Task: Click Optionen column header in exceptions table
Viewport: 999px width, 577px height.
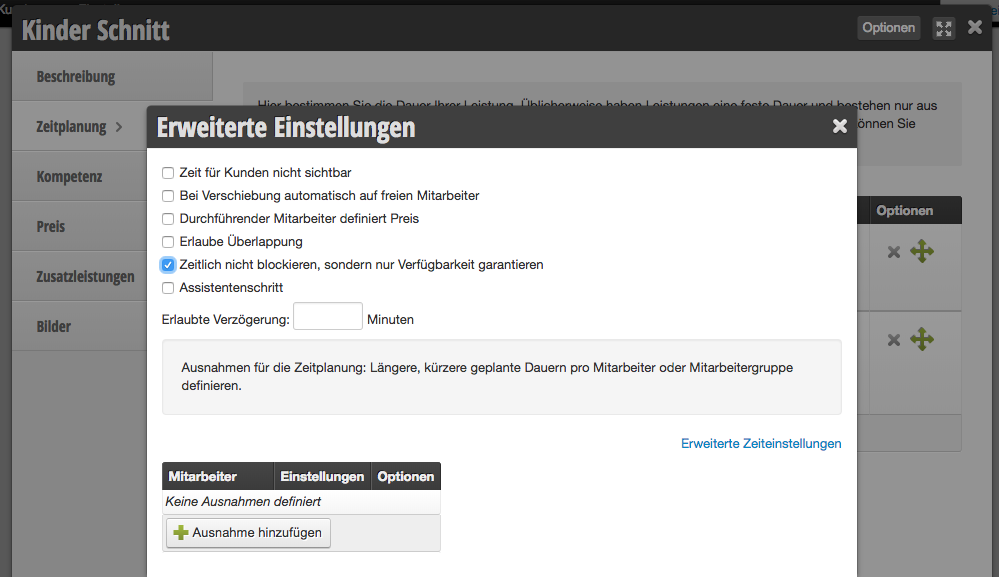Action: (x=405, y=476)
